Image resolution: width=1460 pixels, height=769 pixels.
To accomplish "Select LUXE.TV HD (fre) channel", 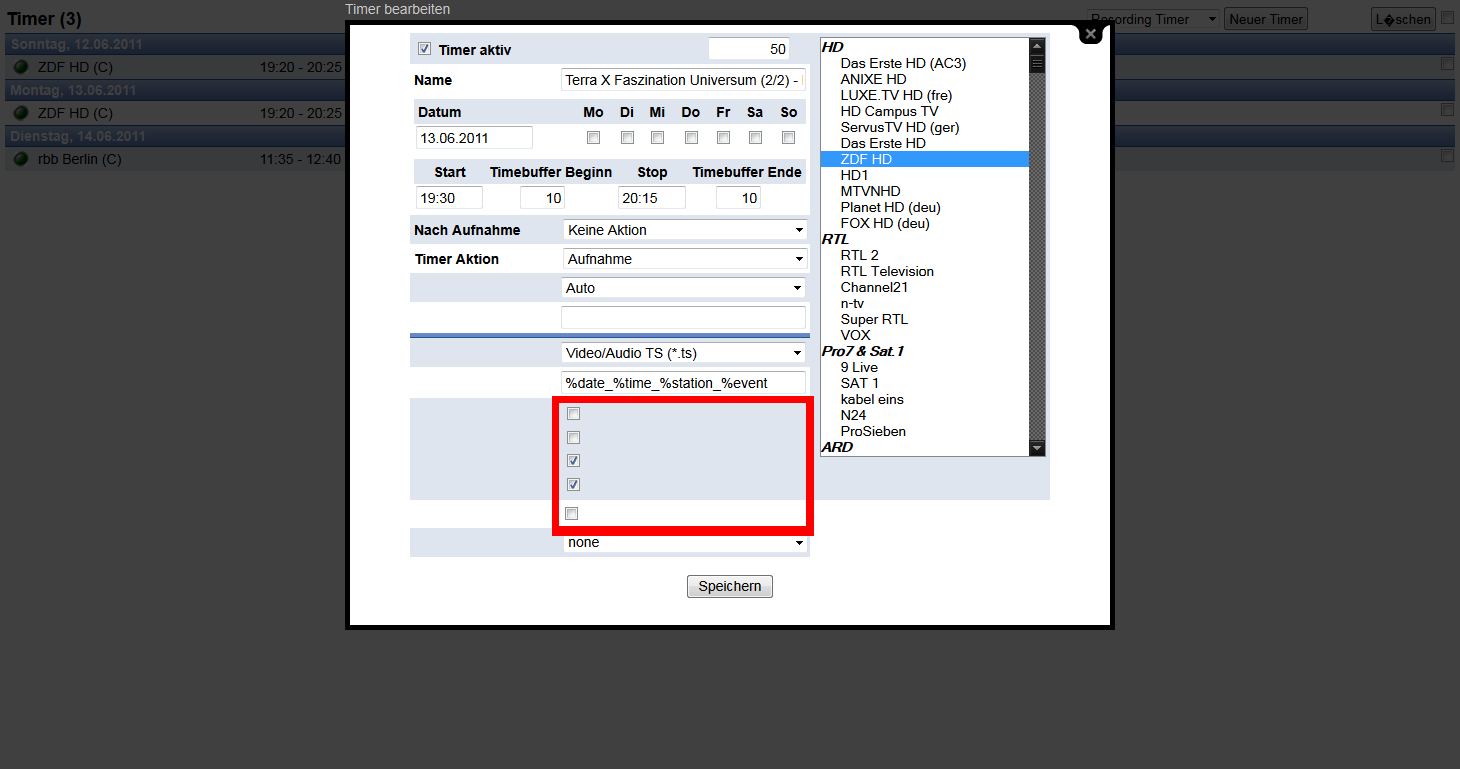I will [896, 95].
